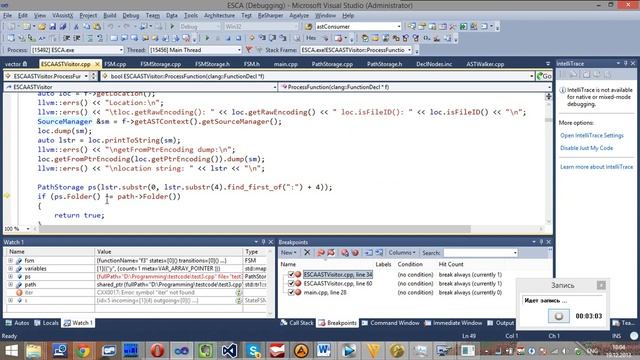
Task: Save the current file from the toolbar
Action: tap(53, 27)
